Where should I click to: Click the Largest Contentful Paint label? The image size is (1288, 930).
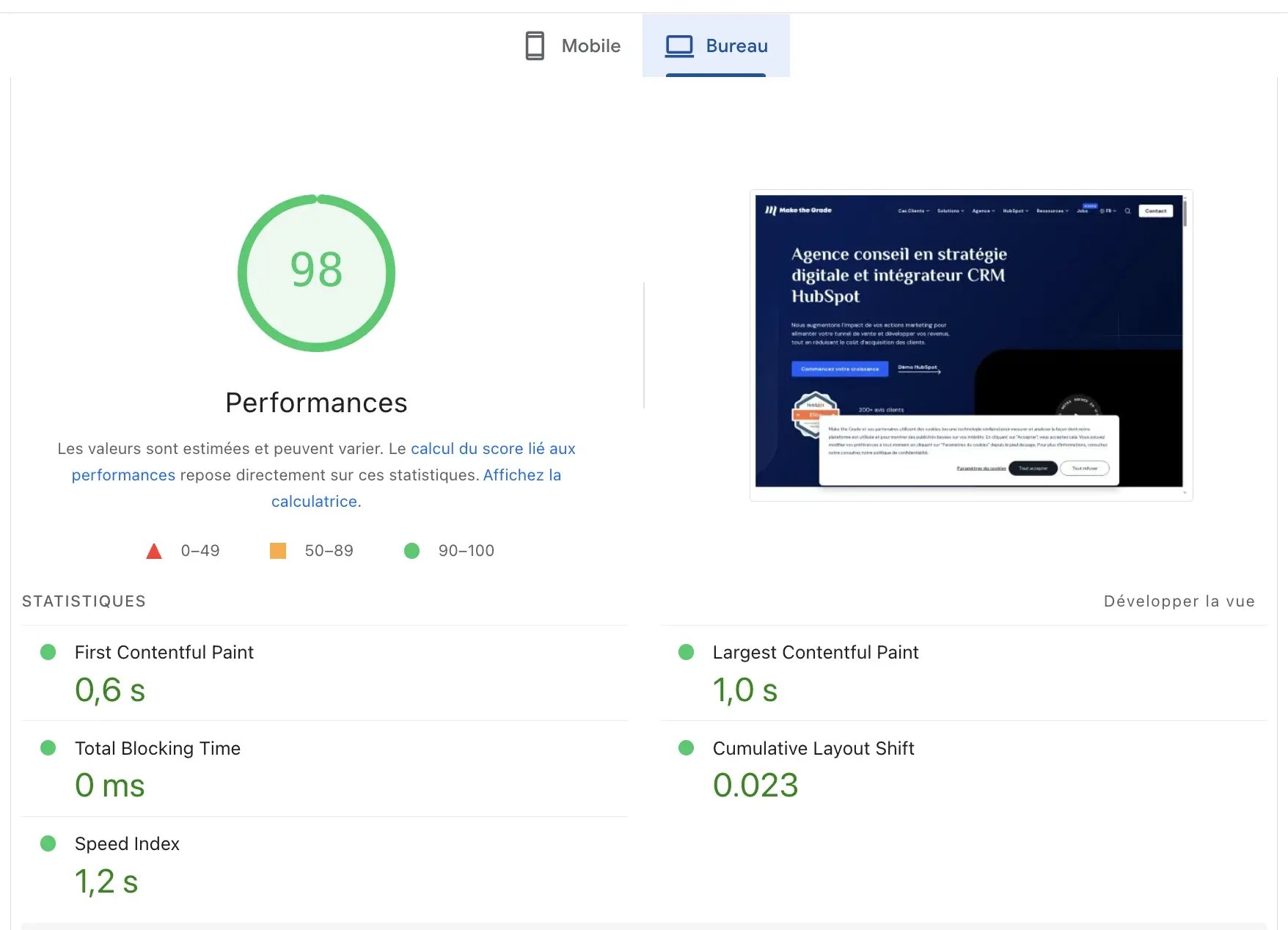point(816,652)
